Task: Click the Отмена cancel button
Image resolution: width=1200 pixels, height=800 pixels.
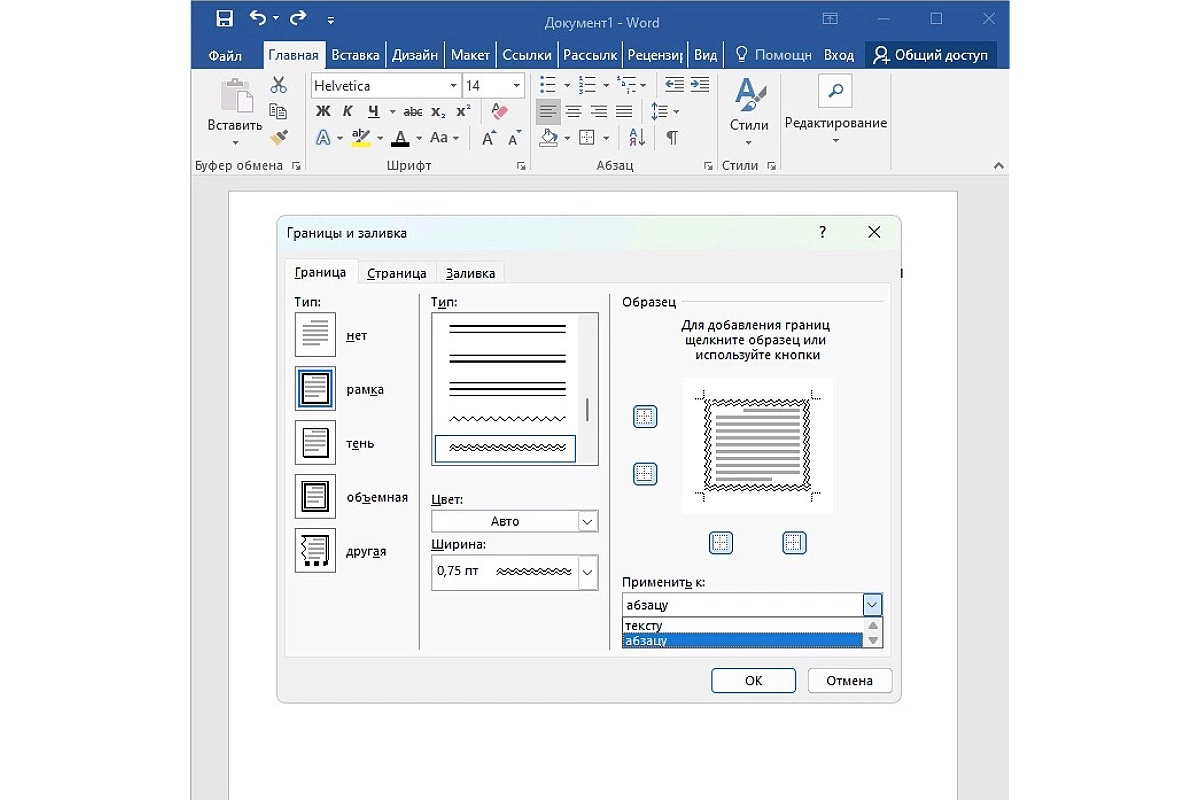Action: (x=849, y=681)
